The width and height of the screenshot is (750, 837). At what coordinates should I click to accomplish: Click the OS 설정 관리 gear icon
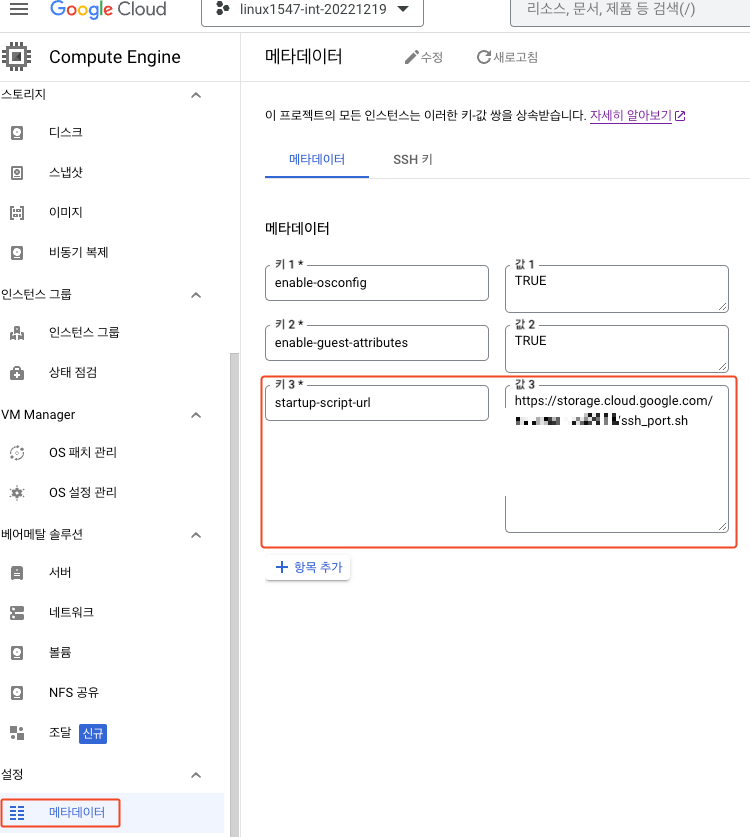coord(17,493)
